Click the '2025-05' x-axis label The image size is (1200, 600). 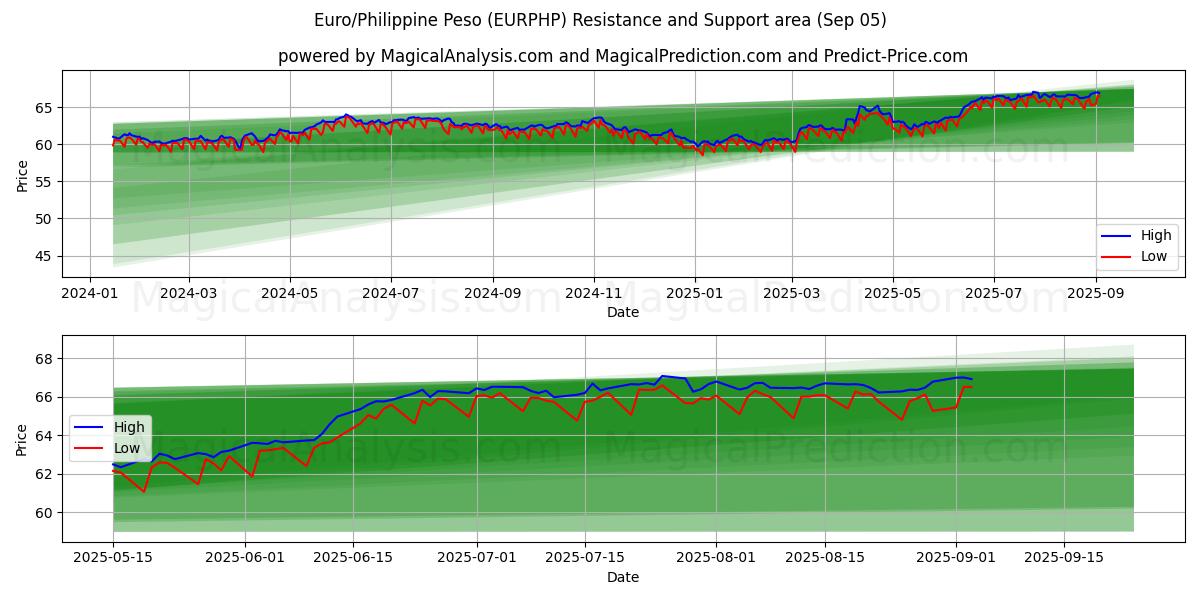[893, 293]
